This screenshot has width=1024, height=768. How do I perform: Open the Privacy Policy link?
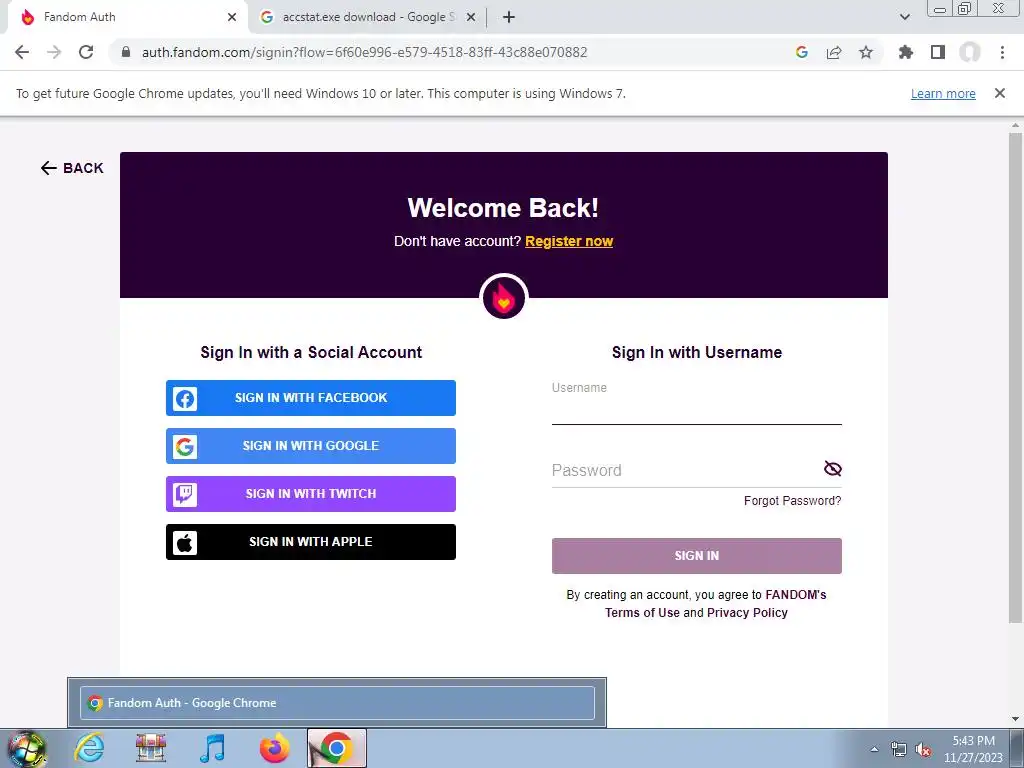click(747, 613)
